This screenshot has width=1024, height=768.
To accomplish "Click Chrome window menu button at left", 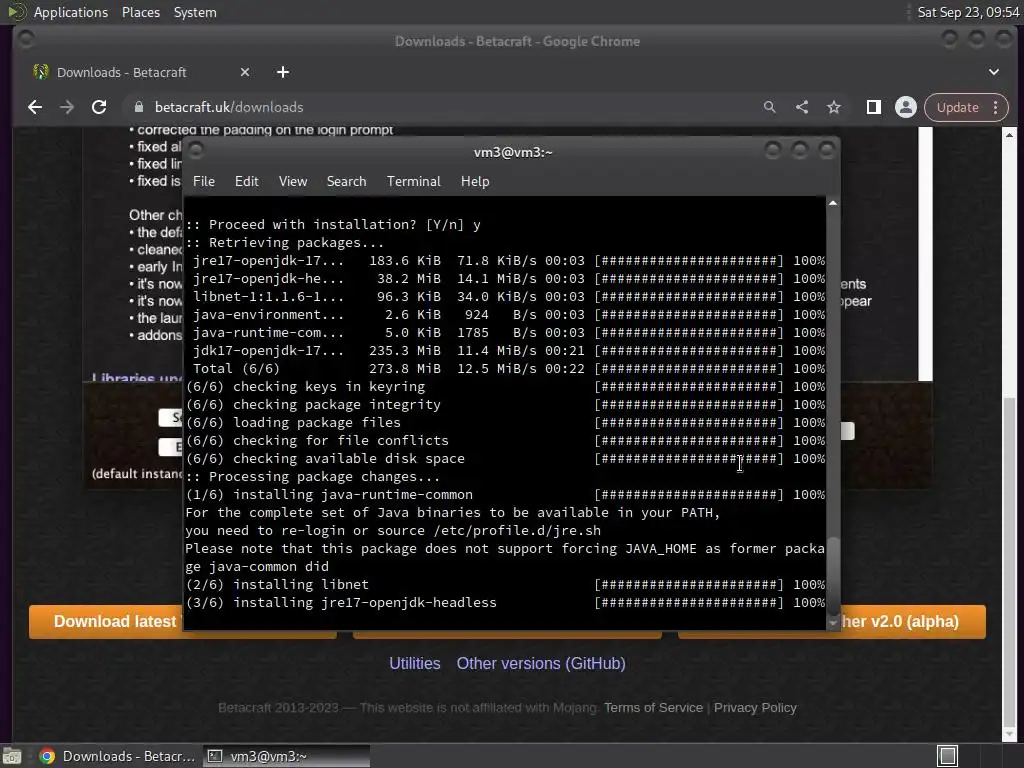I will pos(26,40).
